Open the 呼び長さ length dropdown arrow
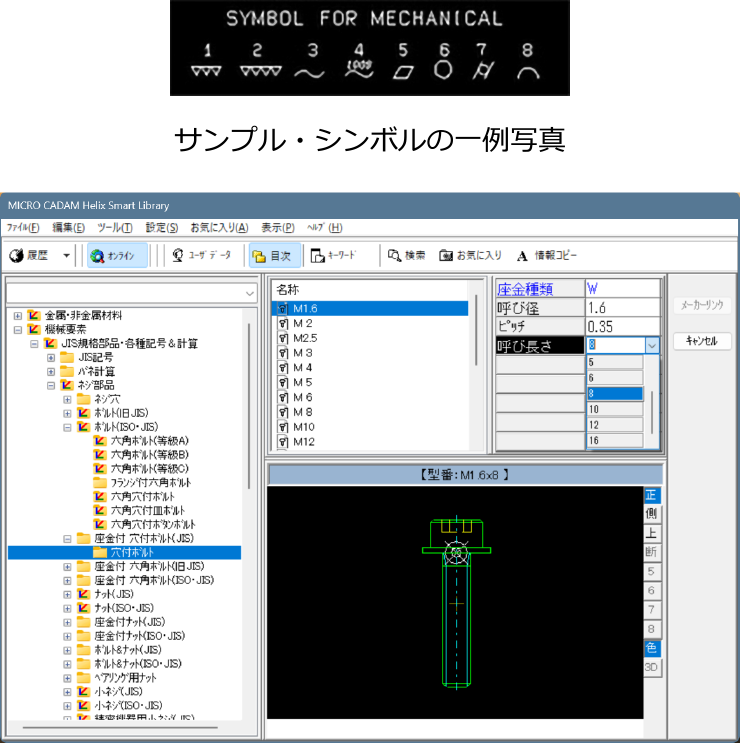740x743 pixels. (x=652, y=345)
